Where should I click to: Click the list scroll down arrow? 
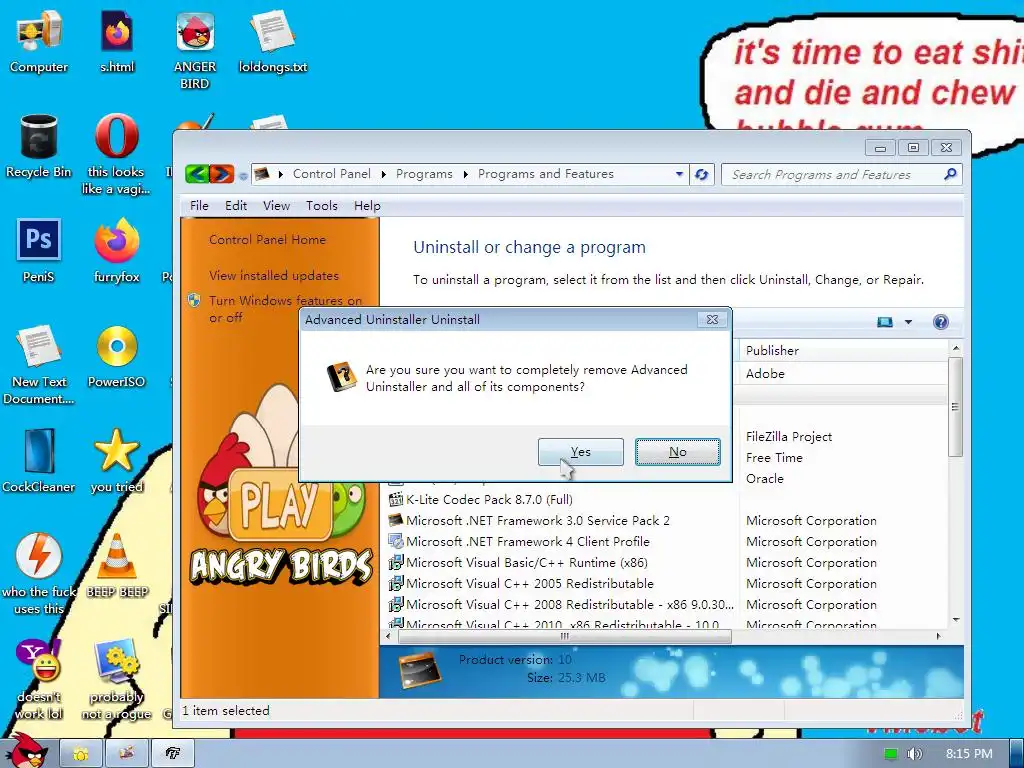(x=955, y=620)
